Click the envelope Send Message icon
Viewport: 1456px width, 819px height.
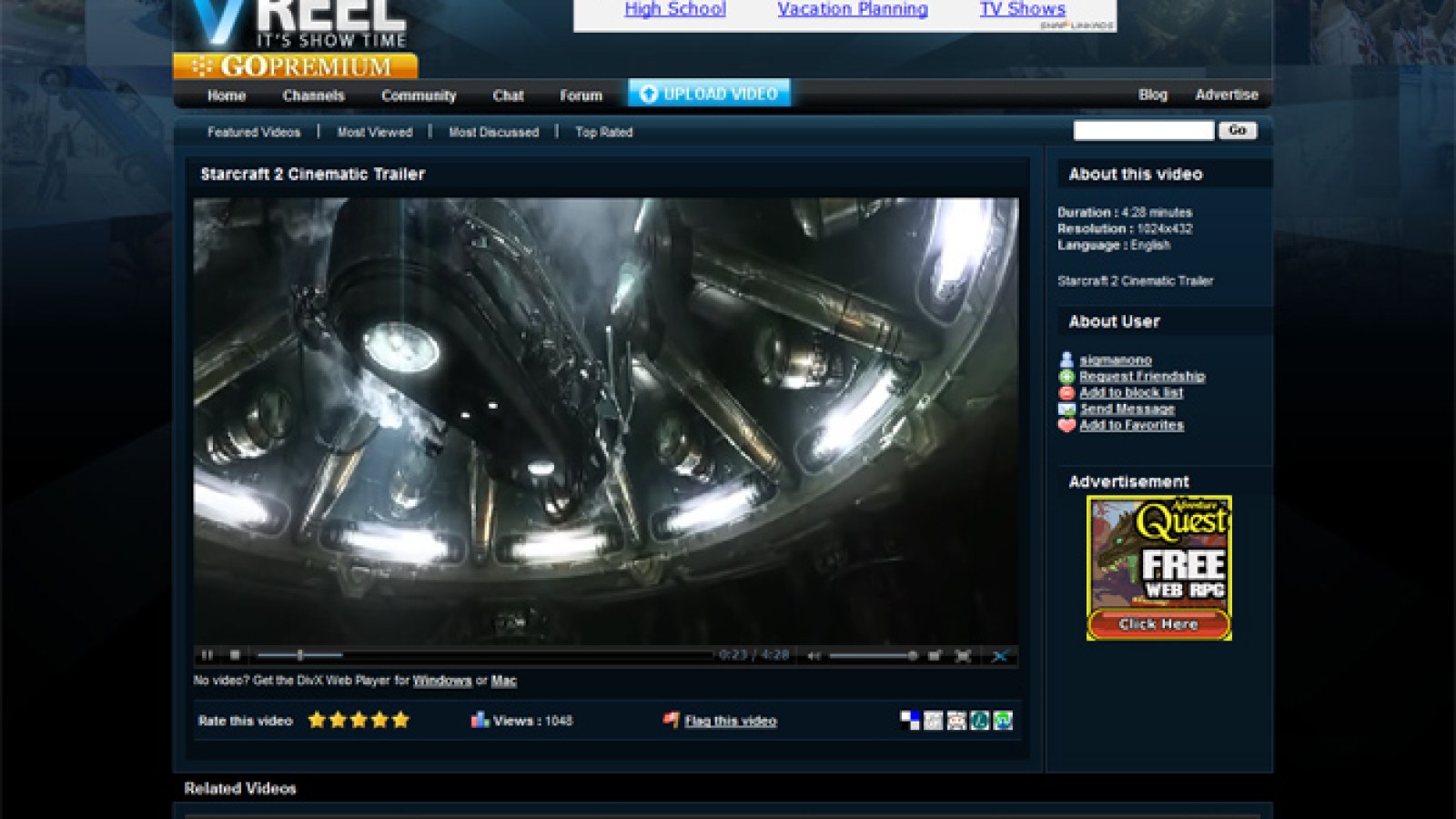tap(1065, 409)
